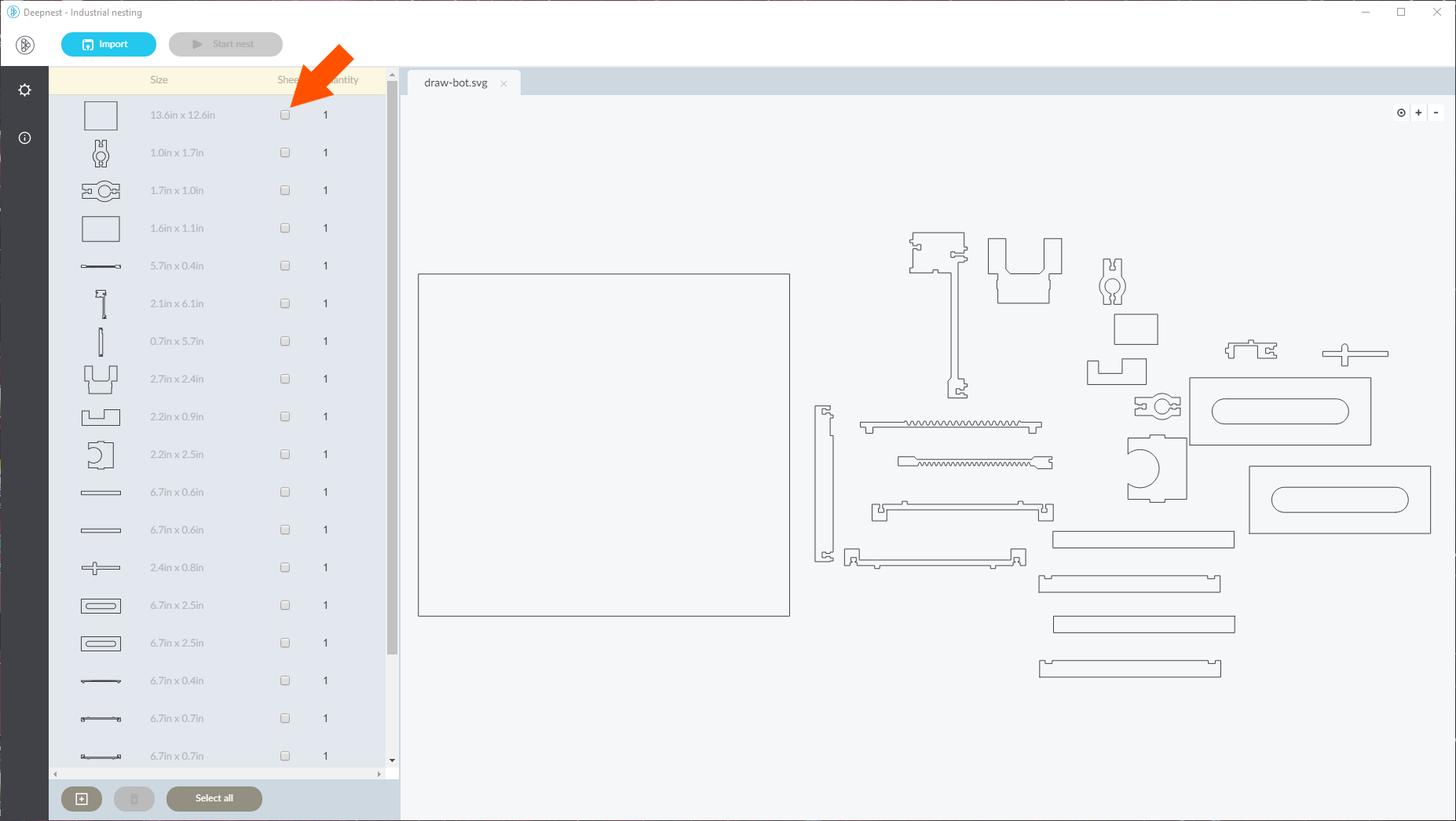The width and height of the screenshot is (1456, 821).
Task: Click the play icon in Start nest button
Action: pos(197,44)
